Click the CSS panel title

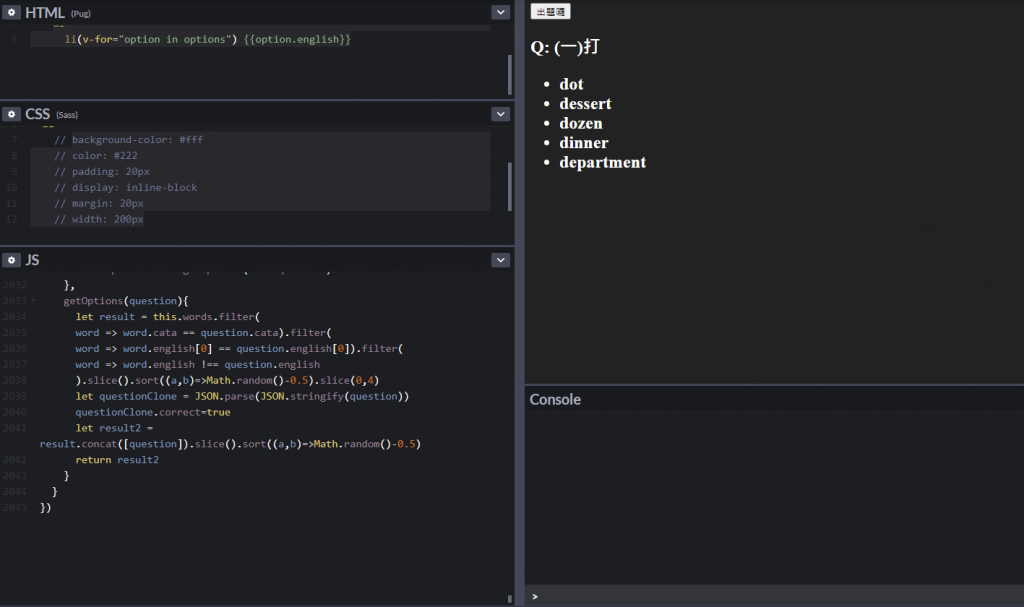point(37,114)
